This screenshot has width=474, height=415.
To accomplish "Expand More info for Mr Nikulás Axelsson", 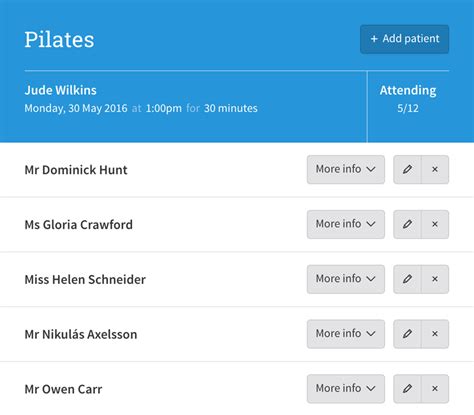I will pyautogui.click(x=346, y=334).
